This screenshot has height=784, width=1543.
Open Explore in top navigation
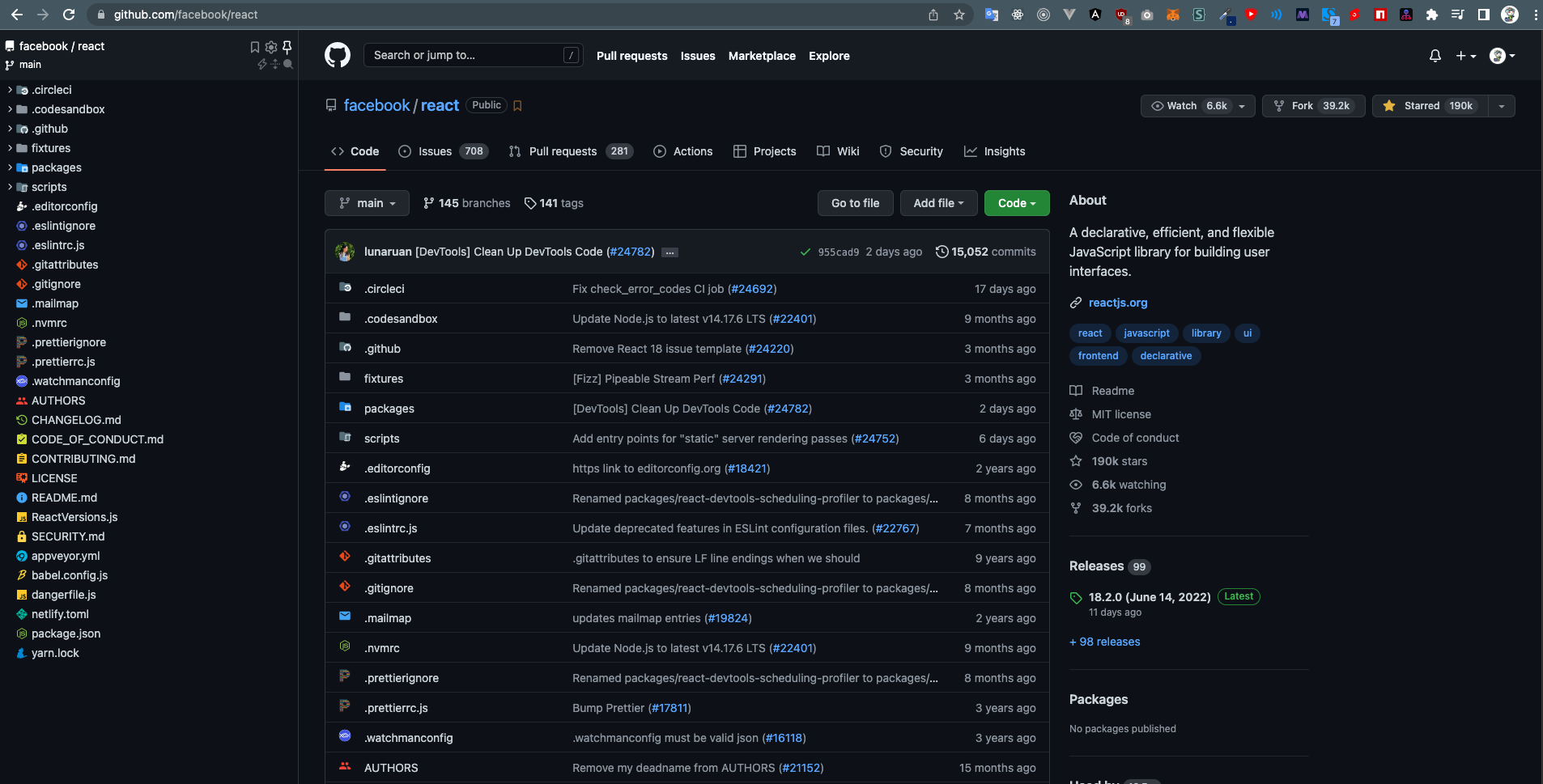(x=829, y=56)
